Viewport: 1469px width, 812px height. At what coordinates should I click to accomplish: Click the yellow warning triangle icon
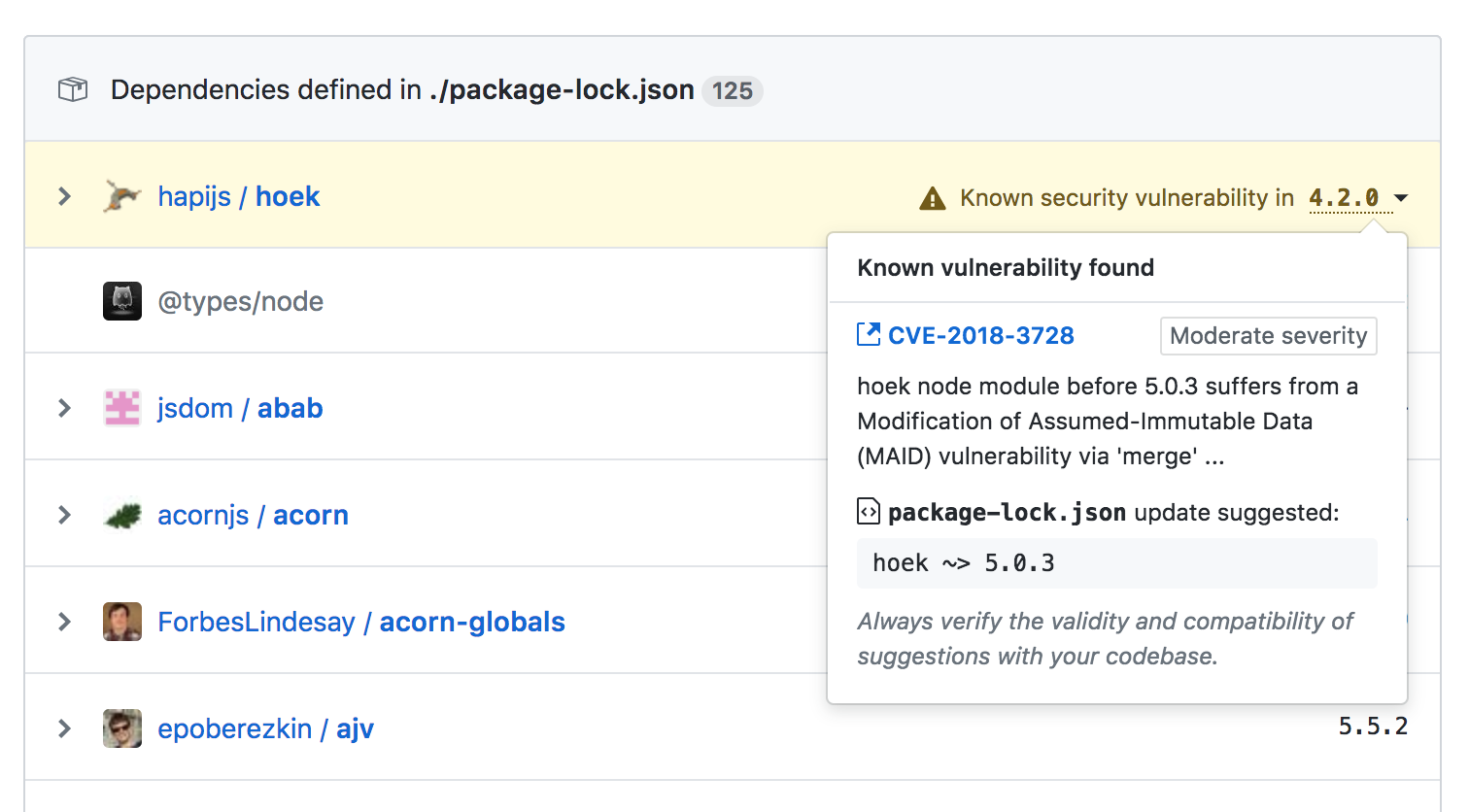(x=933, y=198)
